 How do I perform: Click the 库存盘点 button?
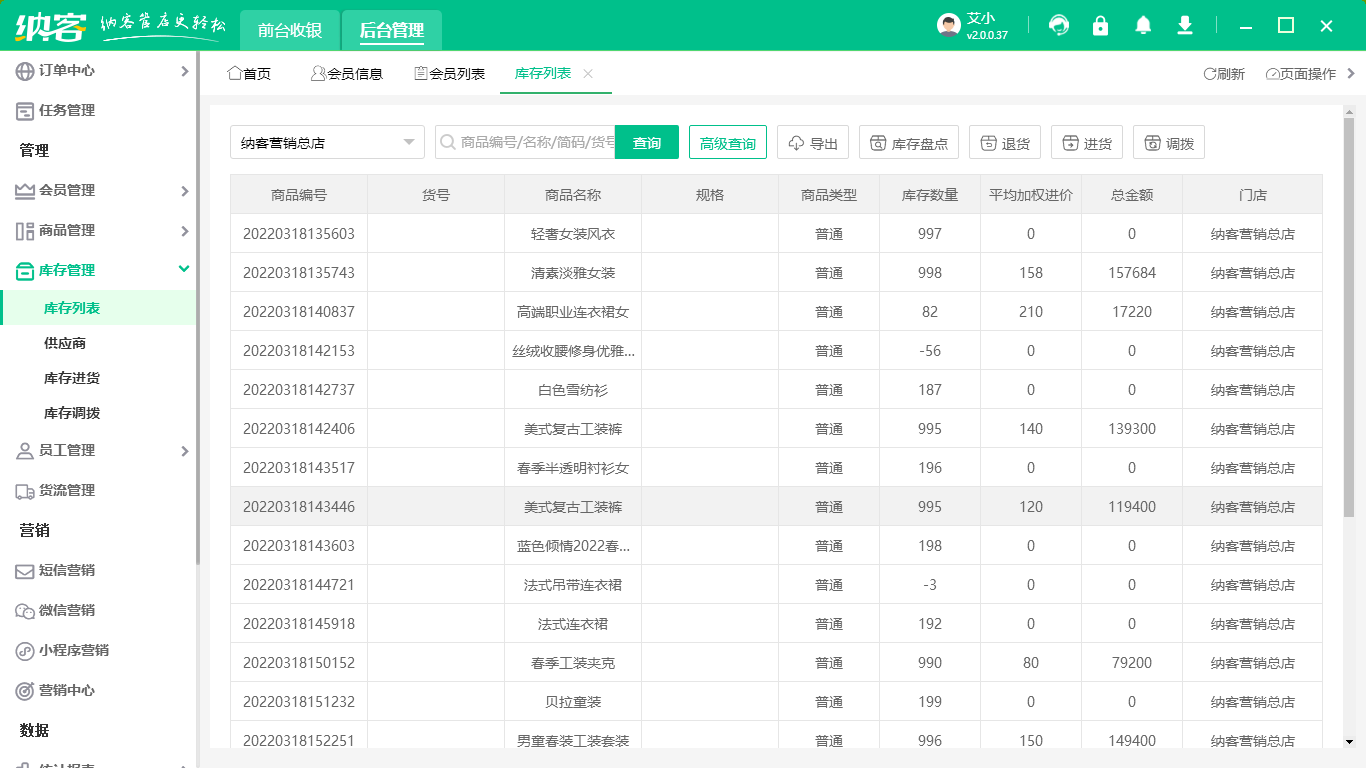(909, 143)
